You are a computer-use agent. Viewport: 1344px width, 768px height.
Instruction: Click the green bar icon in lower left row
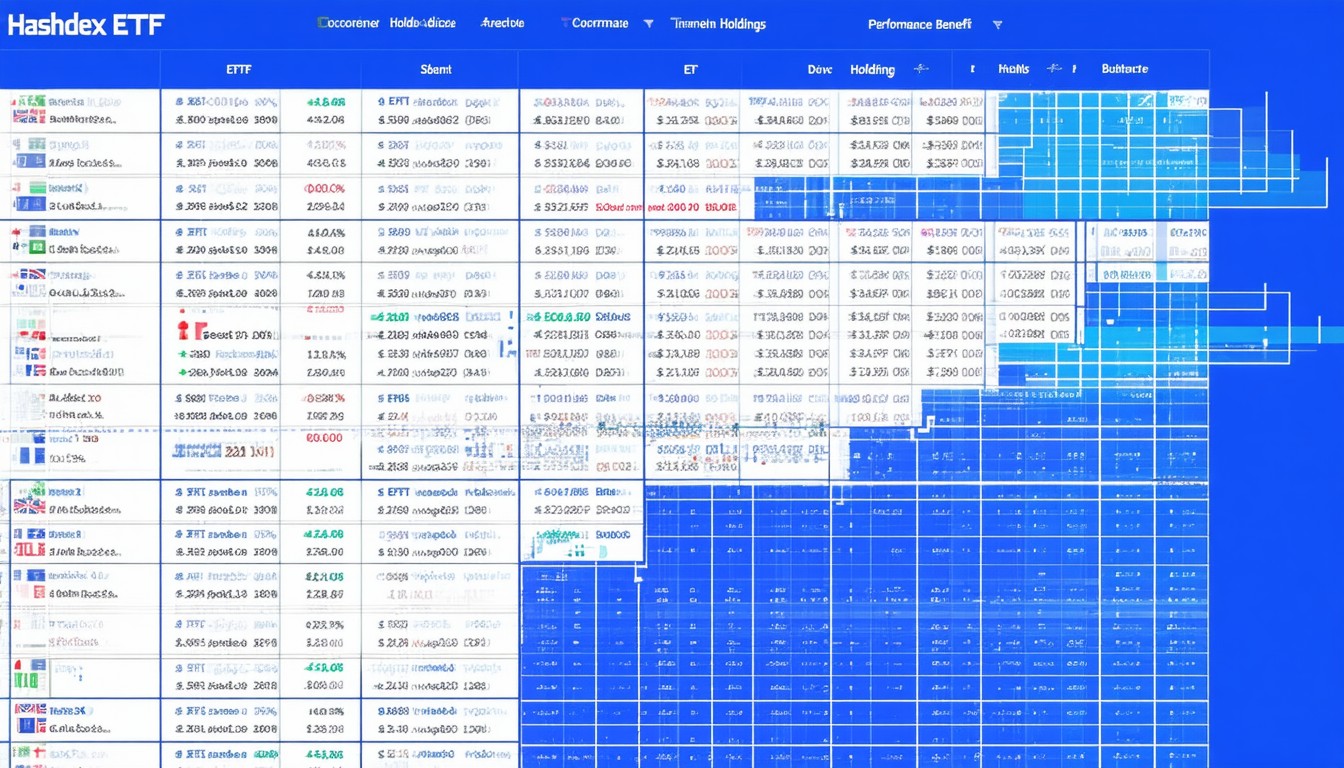30,679
